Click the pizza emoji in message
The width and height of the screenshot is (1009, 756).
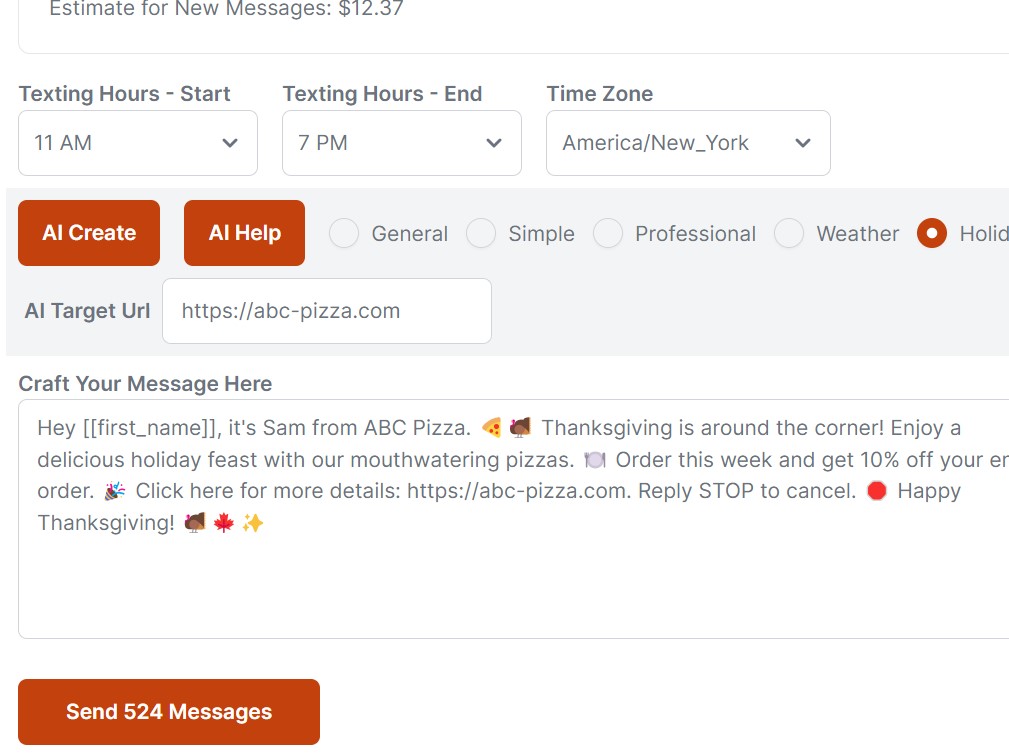(491, 428)
